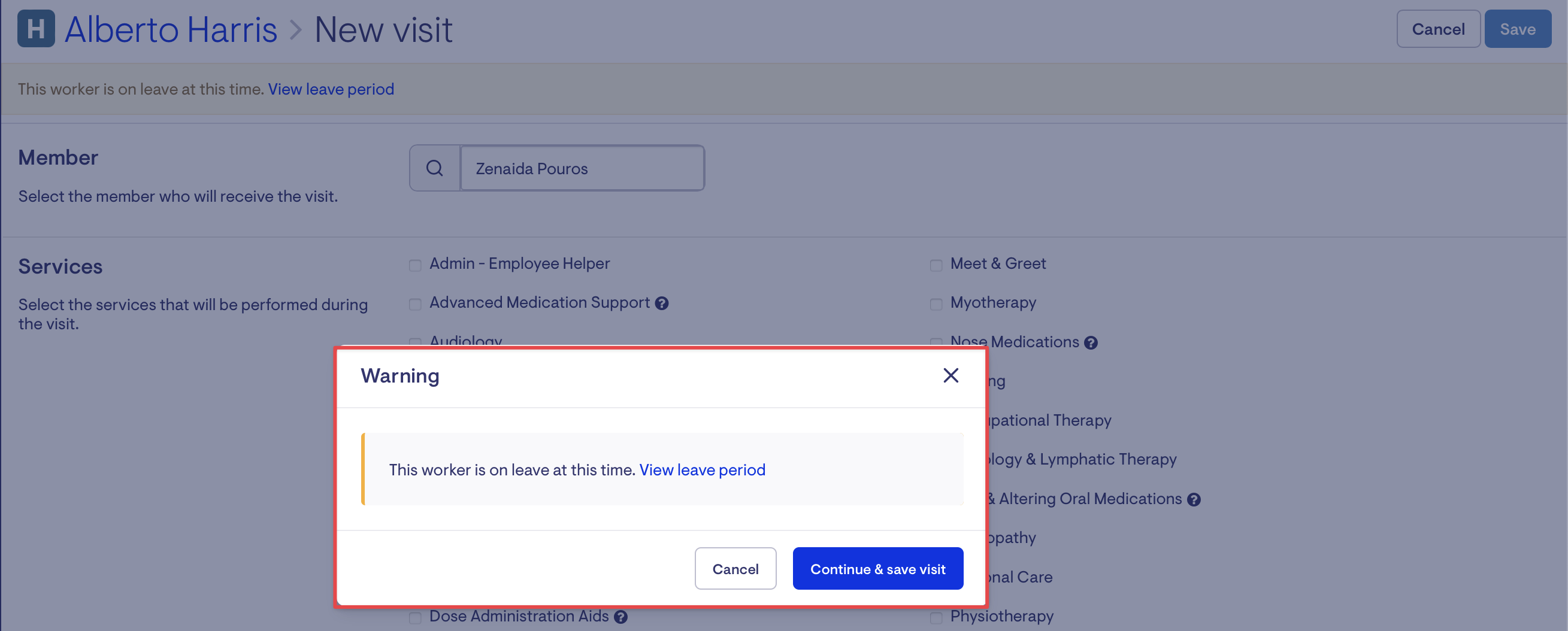Click the H logo icon in header
Image resolution: width=1568 pixels, height=631 pixels.
click(x=36, y=29)
